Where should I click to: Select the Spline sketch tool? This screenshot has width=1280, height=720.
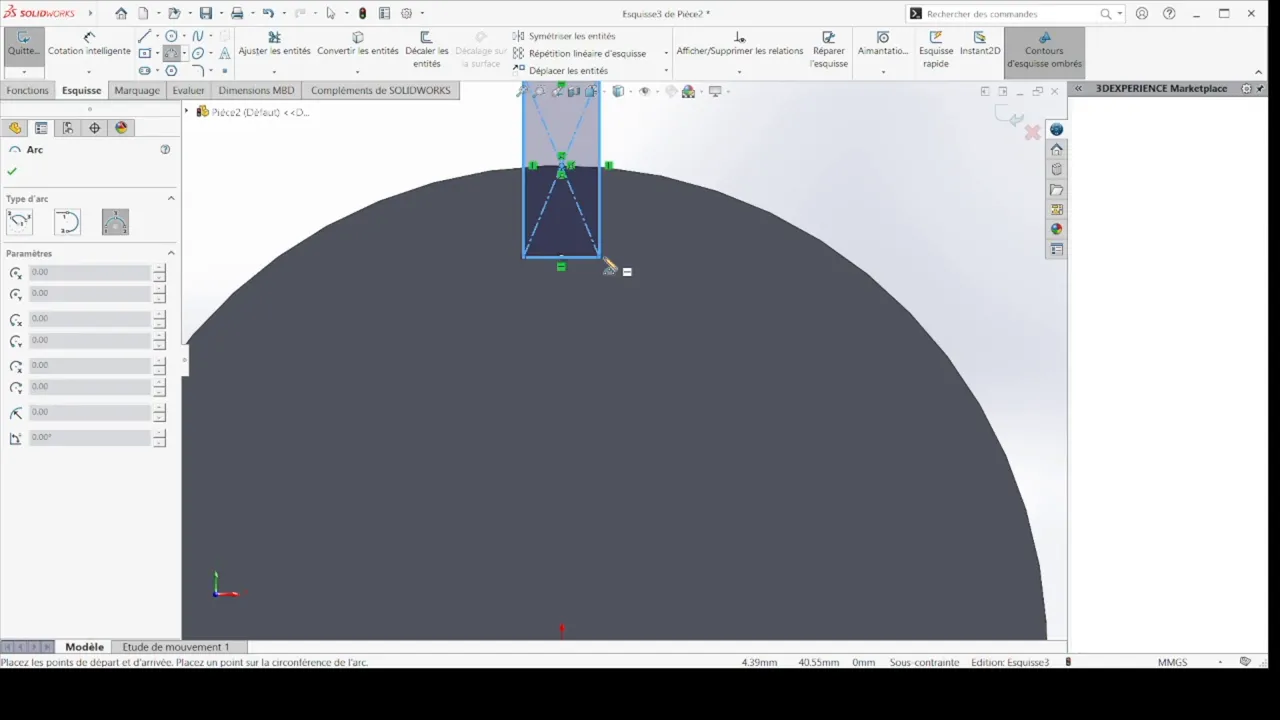pos(198,36)
